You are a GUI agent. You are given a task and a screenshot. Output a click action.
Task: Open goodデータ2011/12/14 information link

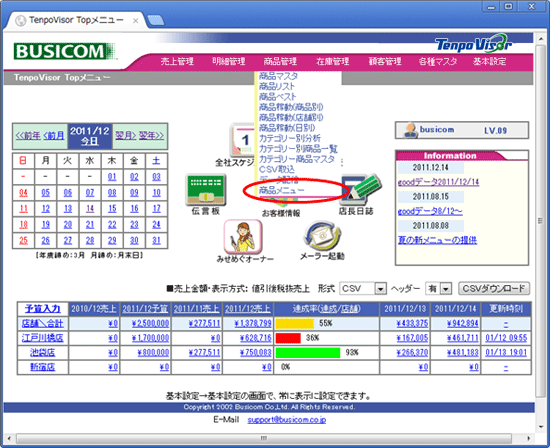click(x=438, y=182)
